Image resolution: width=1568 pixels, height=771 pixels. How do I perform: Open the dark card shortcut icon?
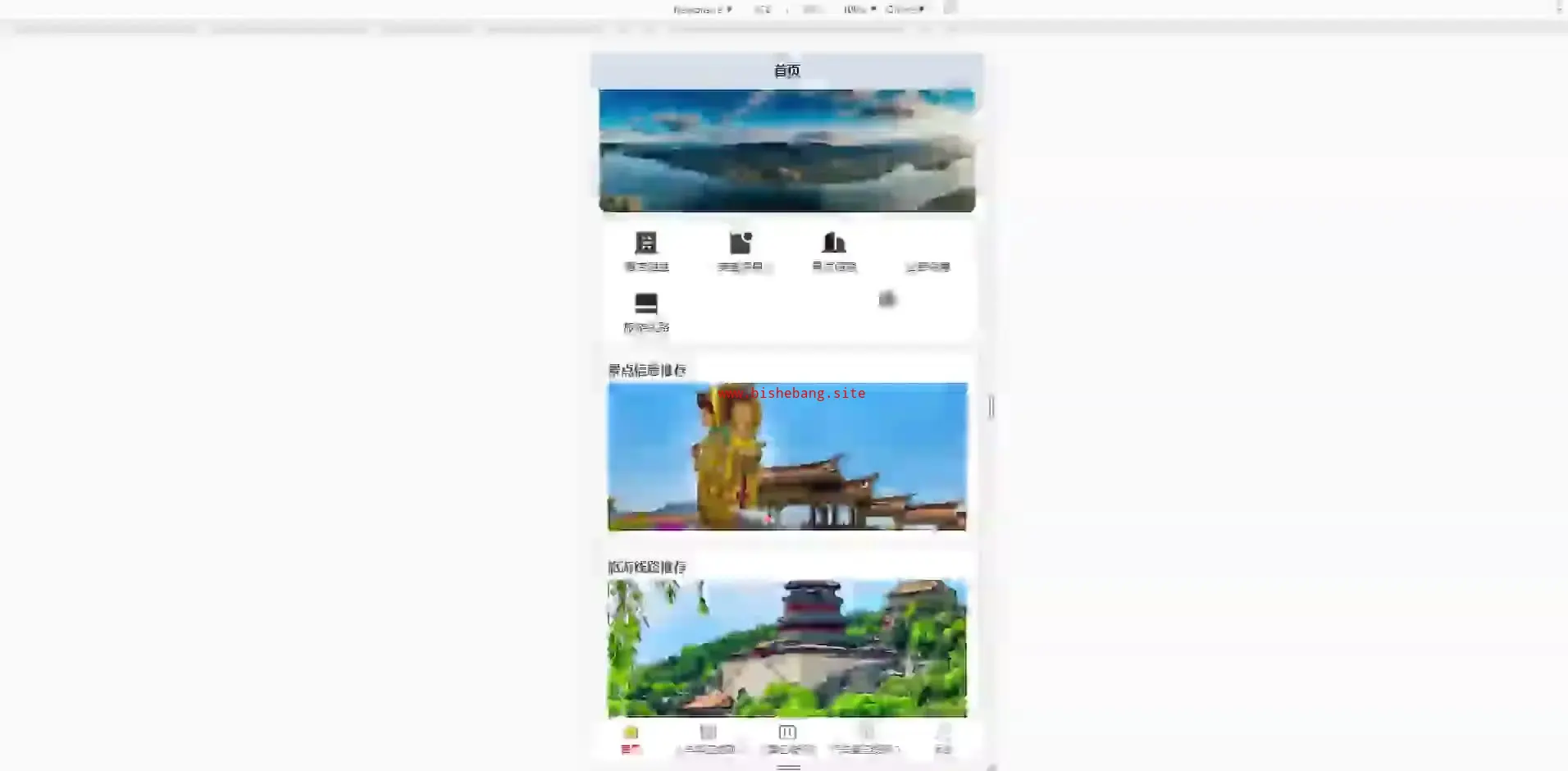(x=646, y=303)
